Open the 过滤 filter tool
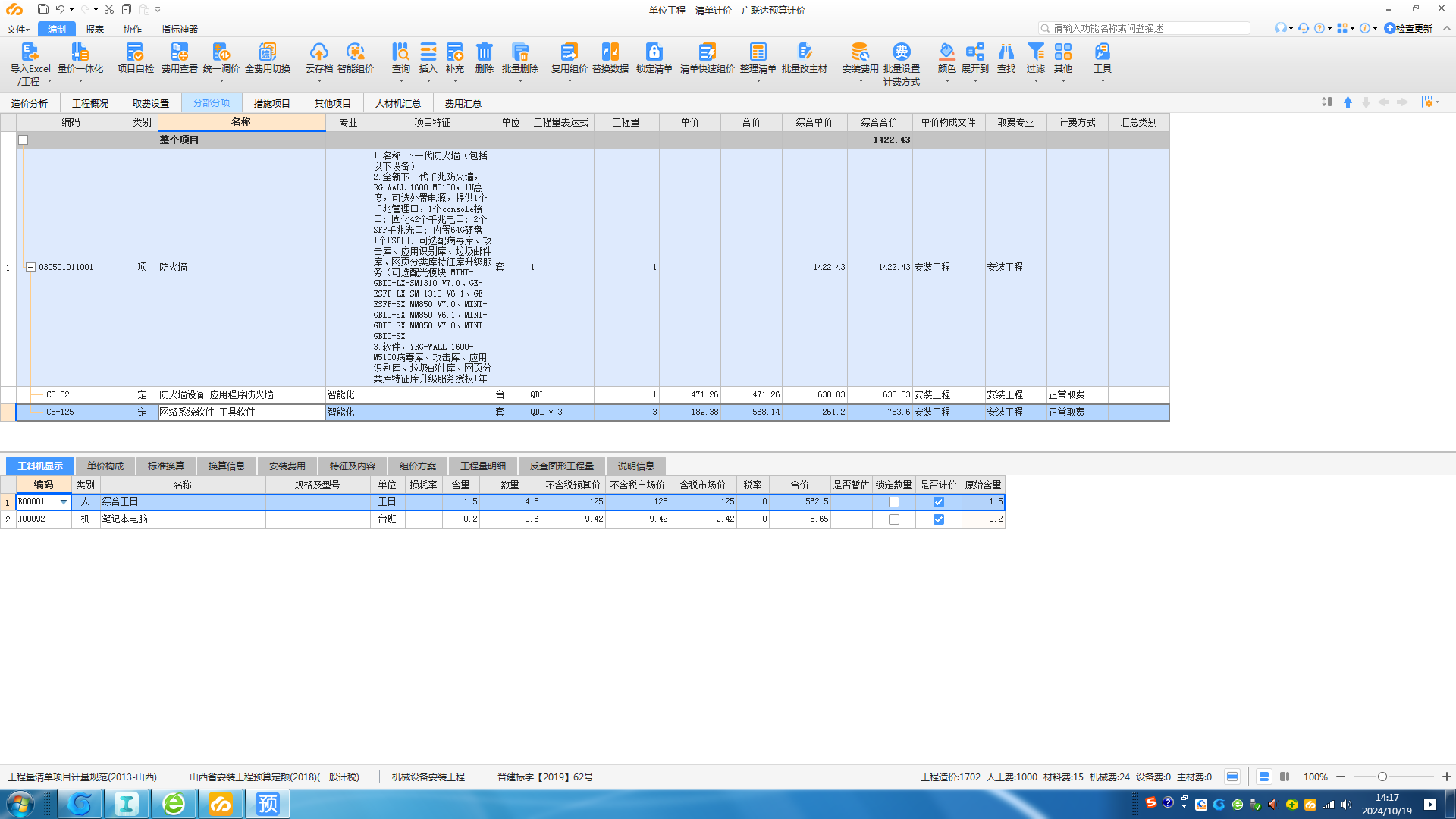This screenshot has width=1456, height=819. click(1035, 52)
